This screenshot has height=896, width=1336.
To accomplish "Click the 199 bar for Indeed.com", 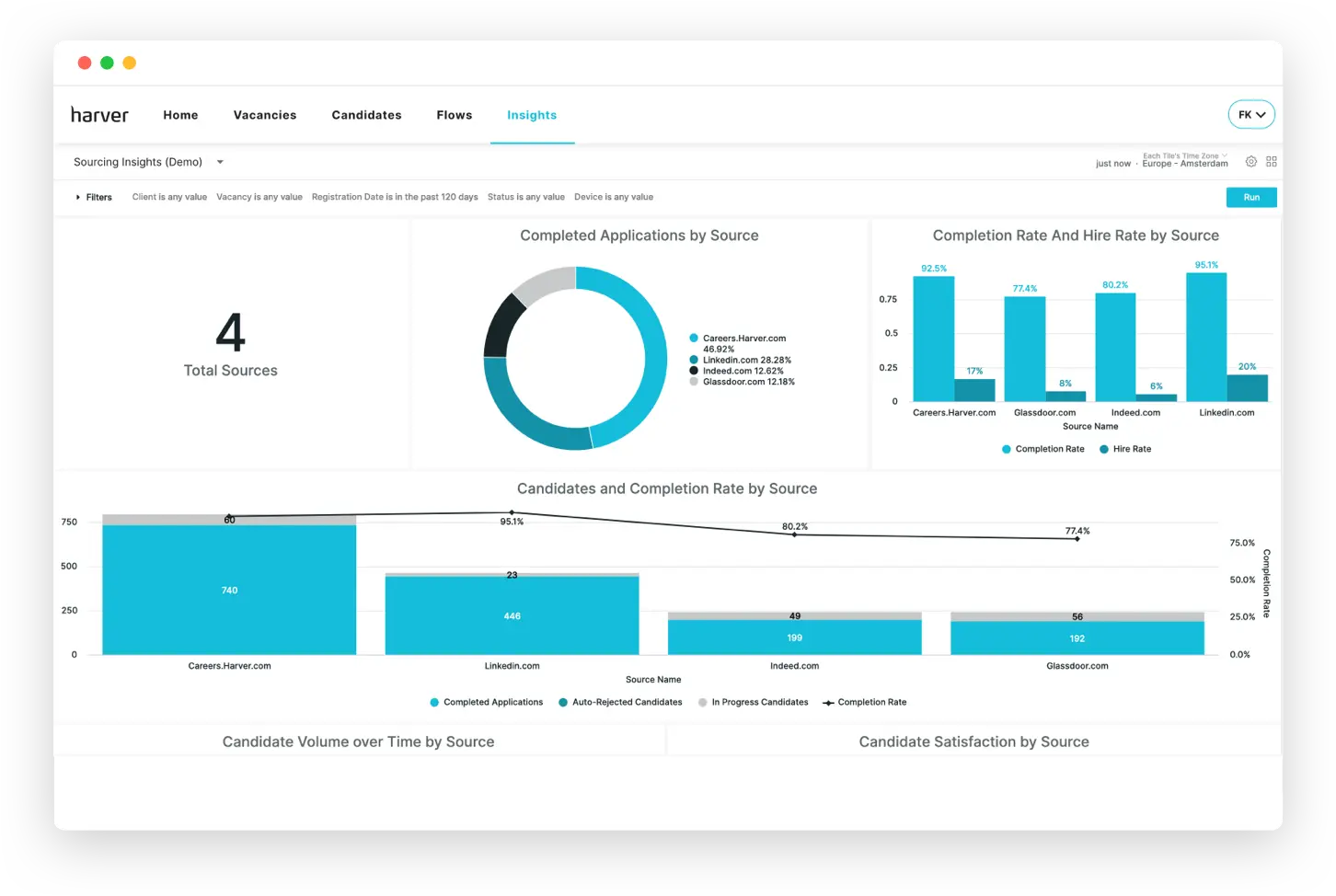I will click(794, 637).
